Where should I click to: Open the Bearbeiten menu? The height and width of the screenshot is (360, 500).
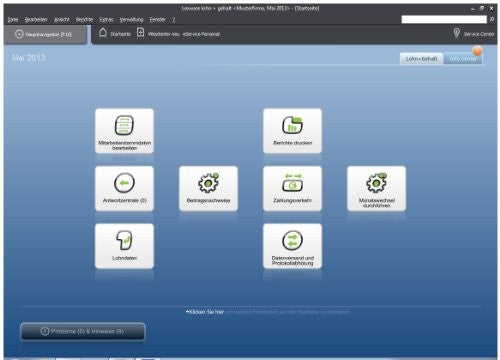point(36,20)
